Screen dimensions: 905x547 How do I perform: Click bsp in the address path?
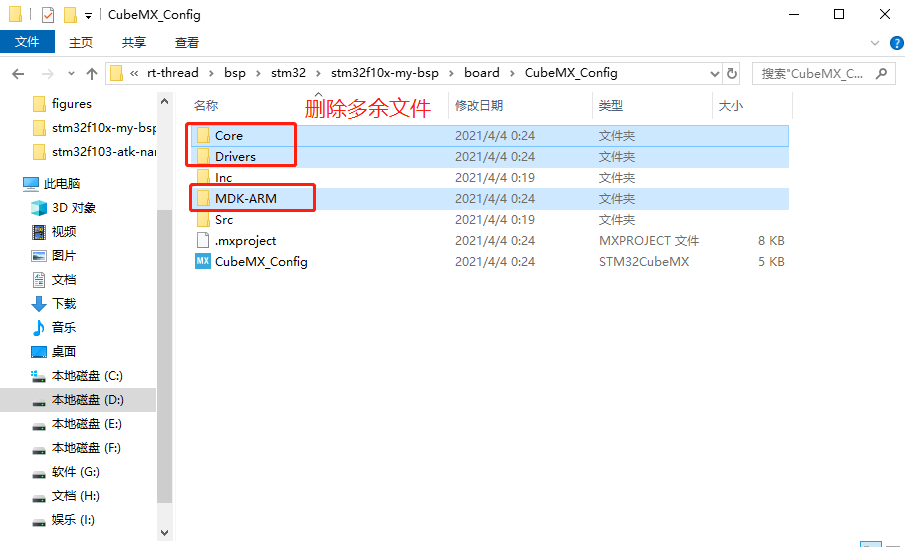[x=235, y=73]
